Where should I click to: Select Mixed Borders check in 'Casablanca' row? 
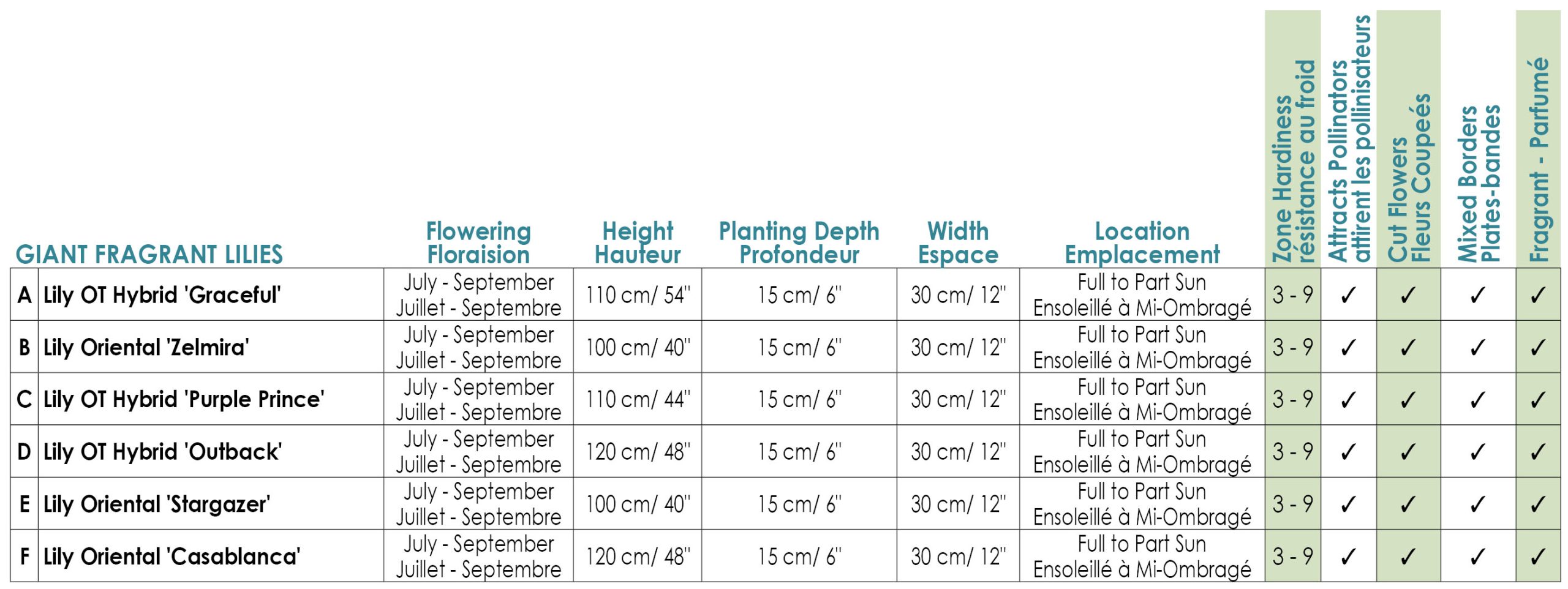tap(1477, 557)
